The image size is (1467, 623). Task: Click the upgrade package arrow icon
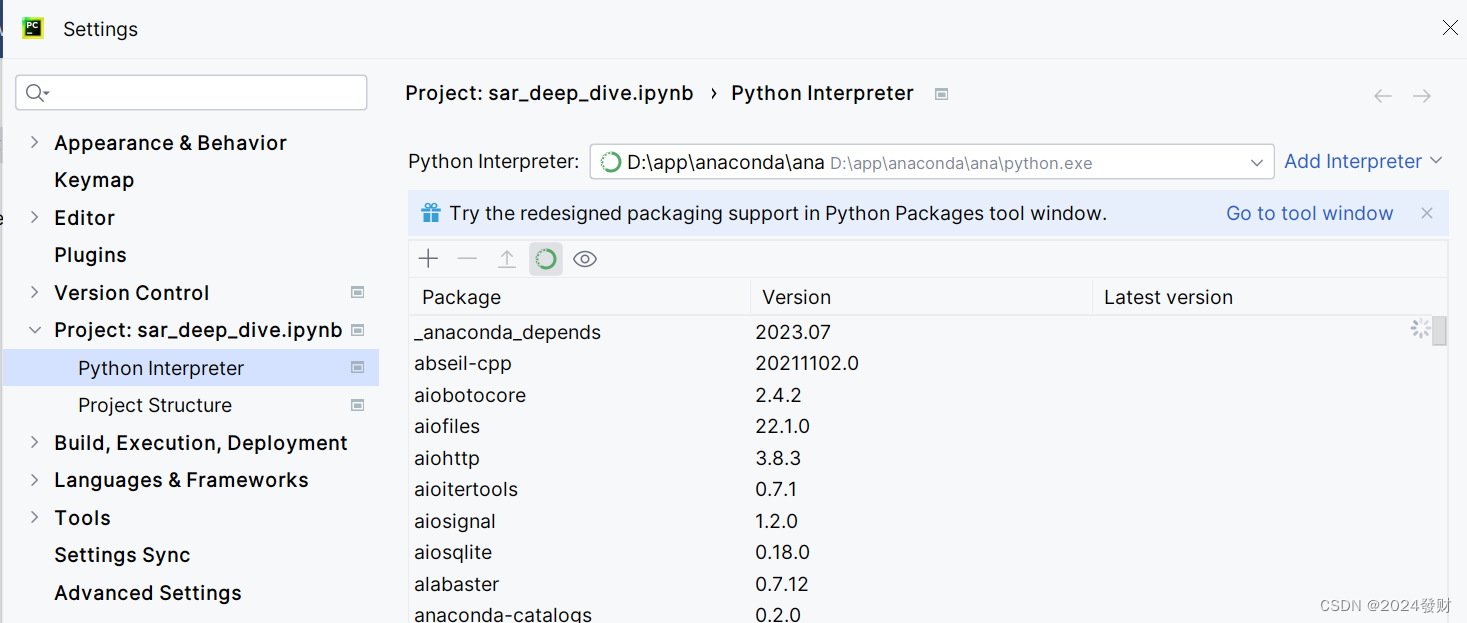(x=507, y=259)
